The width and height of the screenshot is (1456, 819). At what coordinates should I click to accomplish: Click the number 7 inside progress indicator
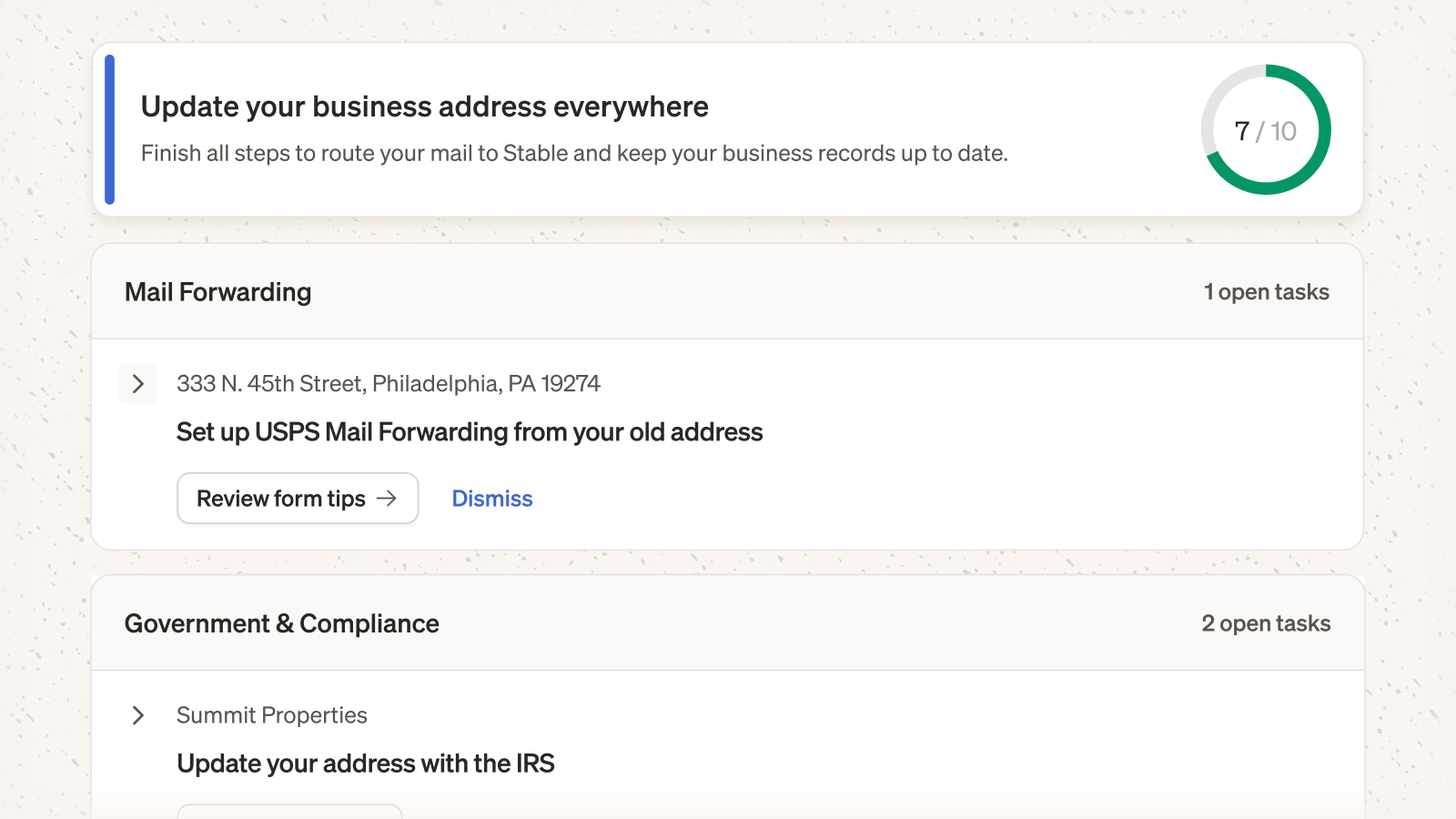click(1242, 131)
